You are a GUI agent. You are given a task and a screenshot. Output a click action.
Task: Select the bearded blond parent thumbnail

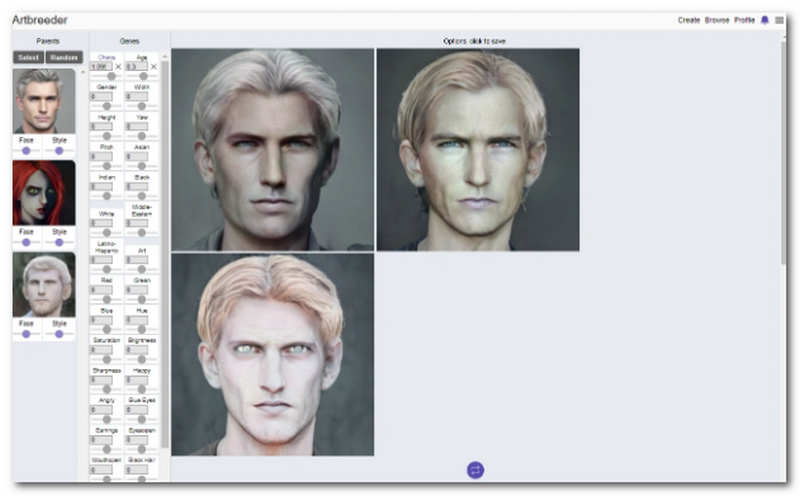(44, 284)
